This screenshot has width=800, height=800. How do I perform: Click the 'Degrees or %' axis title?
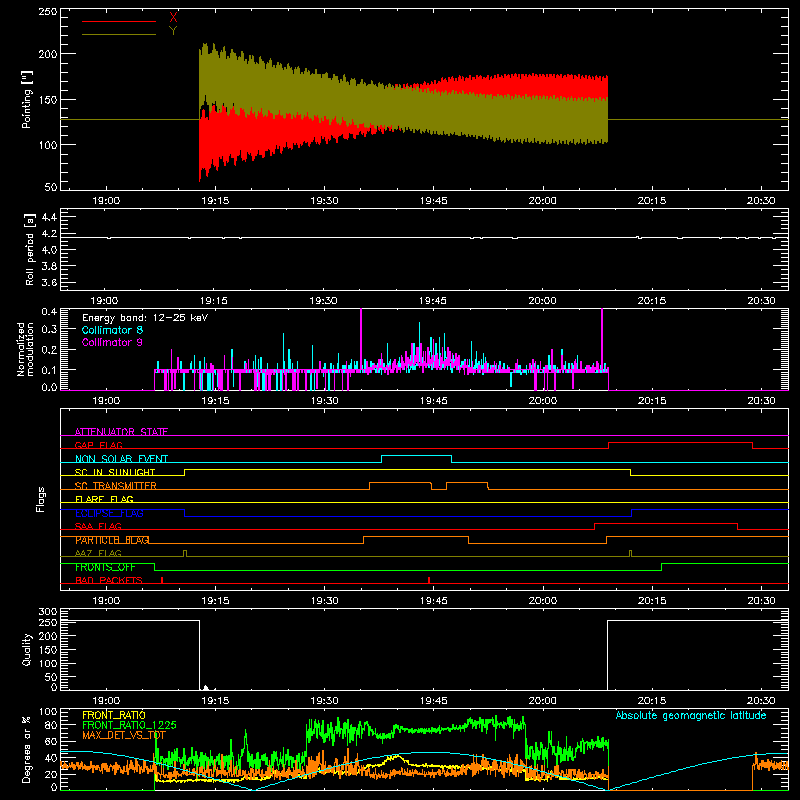coord(26,750)
